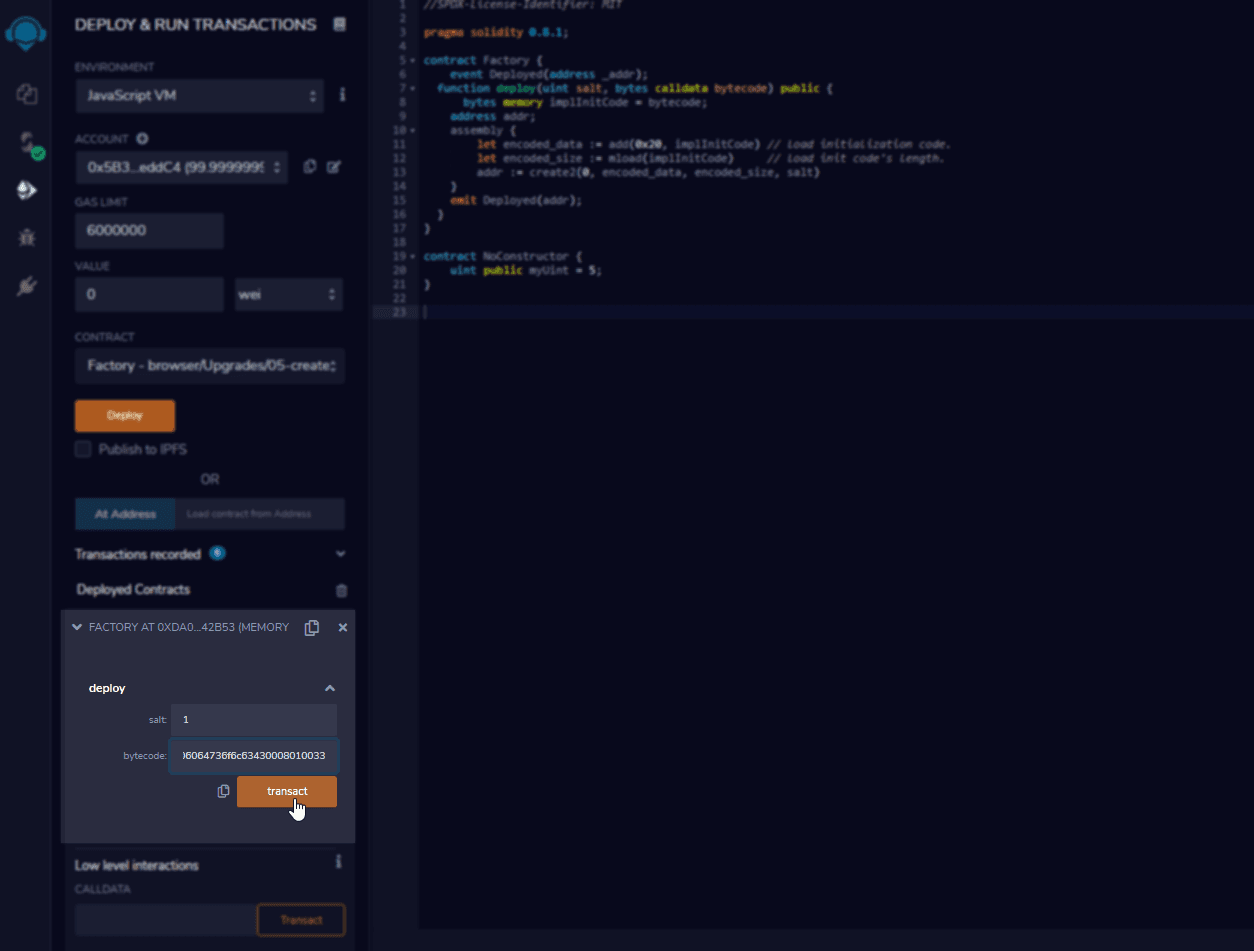Click the sign message edit icon
The width and height of the screenshot is (1254, 951).
(334, 167)
